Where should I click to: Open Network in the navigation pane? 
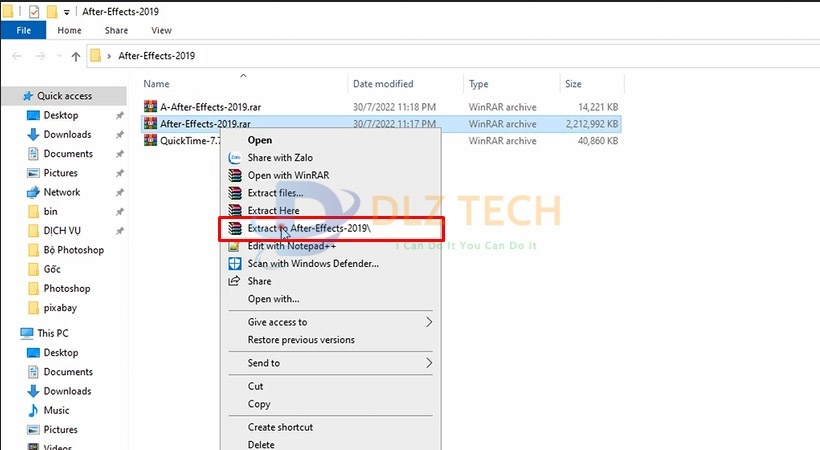coord(62,192)
